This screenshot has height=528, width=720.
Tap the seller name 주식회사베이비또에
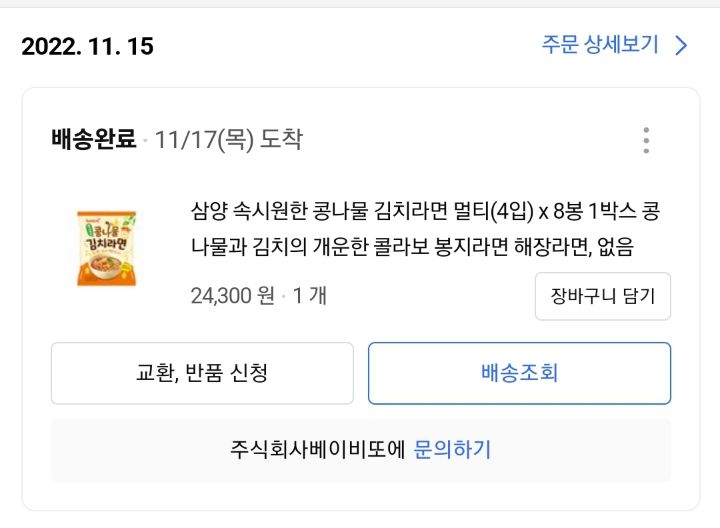click(x=317, y=449)
